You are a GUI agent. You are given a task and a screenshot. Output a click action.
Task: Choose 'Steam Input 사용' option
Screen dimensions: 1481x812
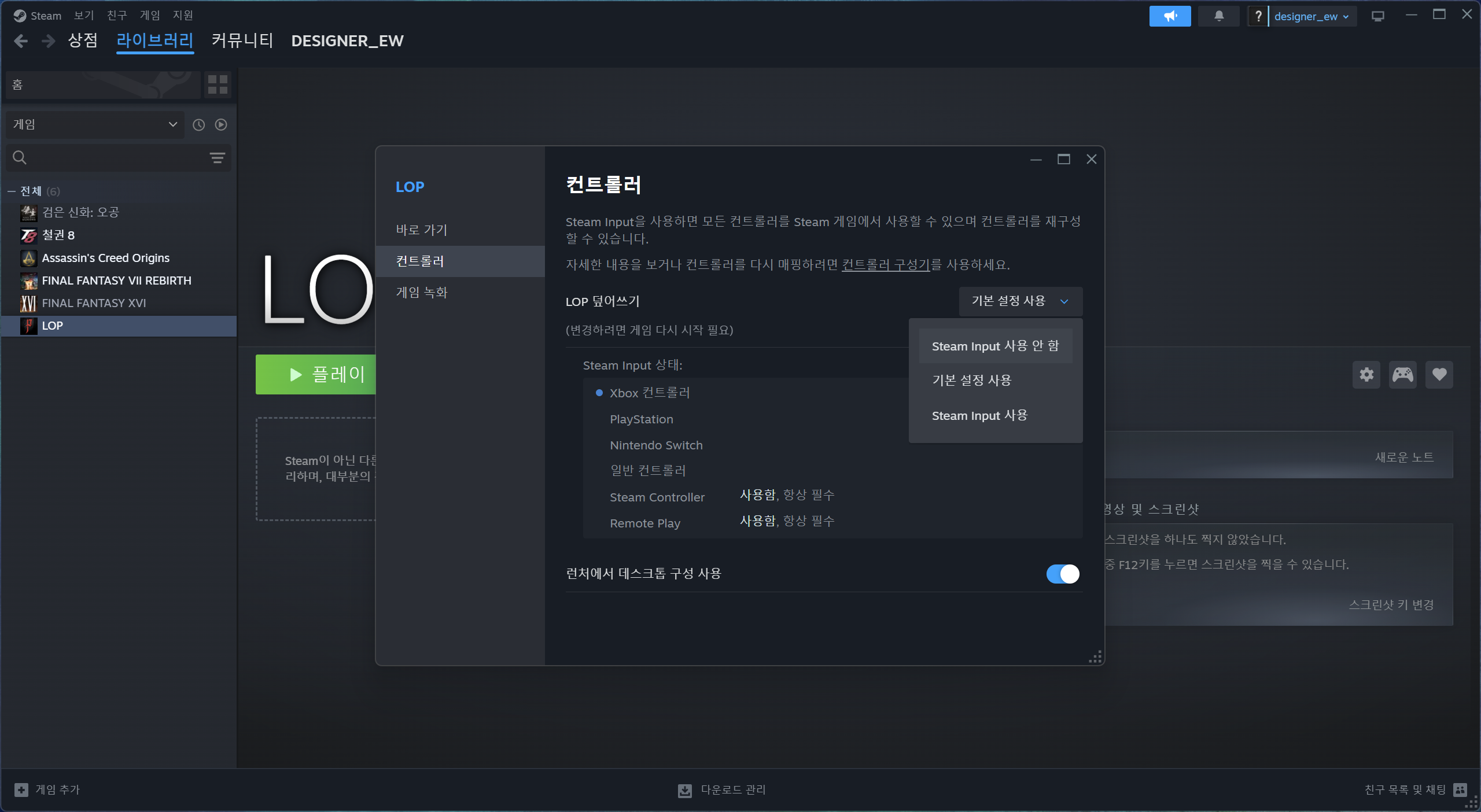[x=979, y=415]
